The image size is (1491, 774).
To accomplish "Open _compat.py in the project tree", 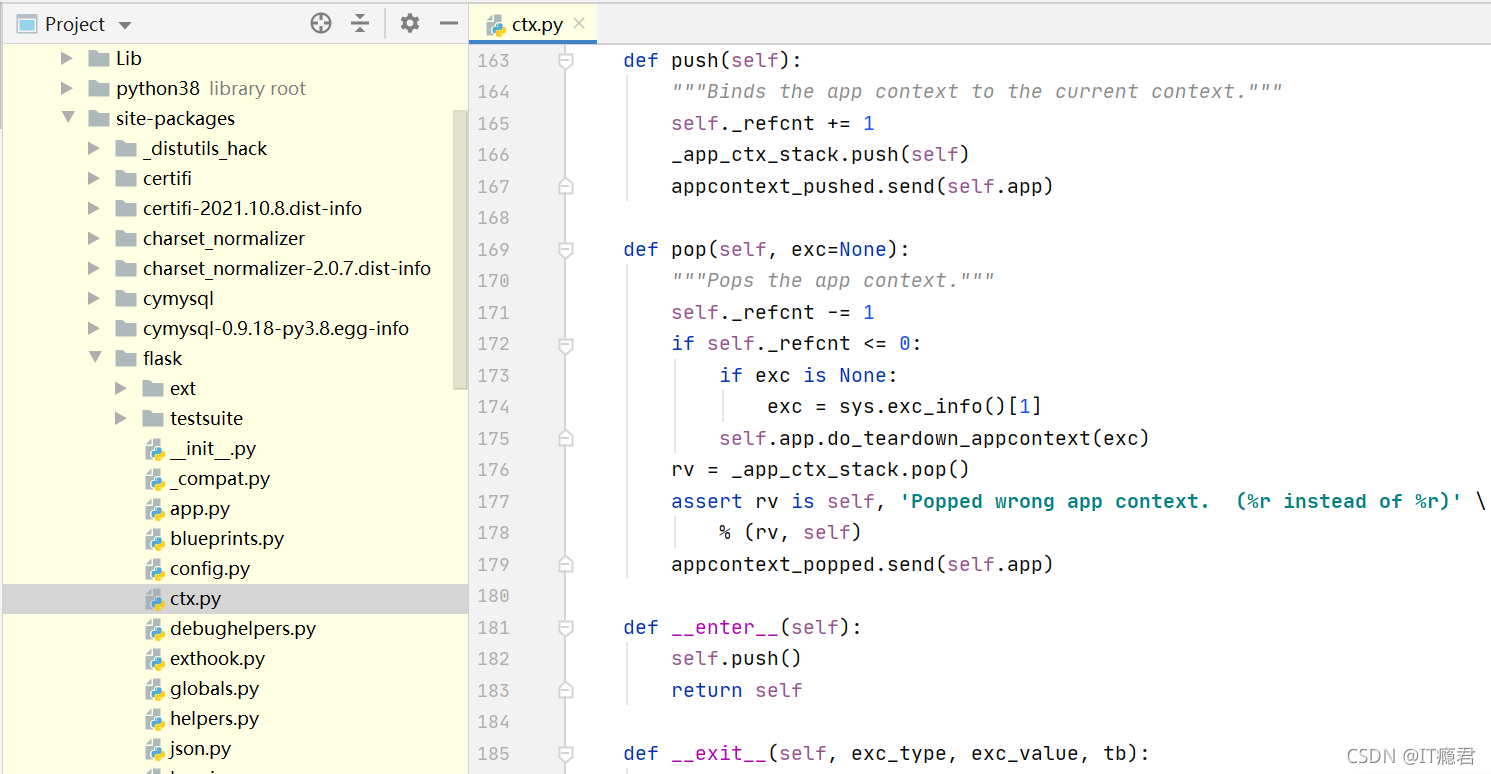I will pyautogui.click(x=220, y=479).
